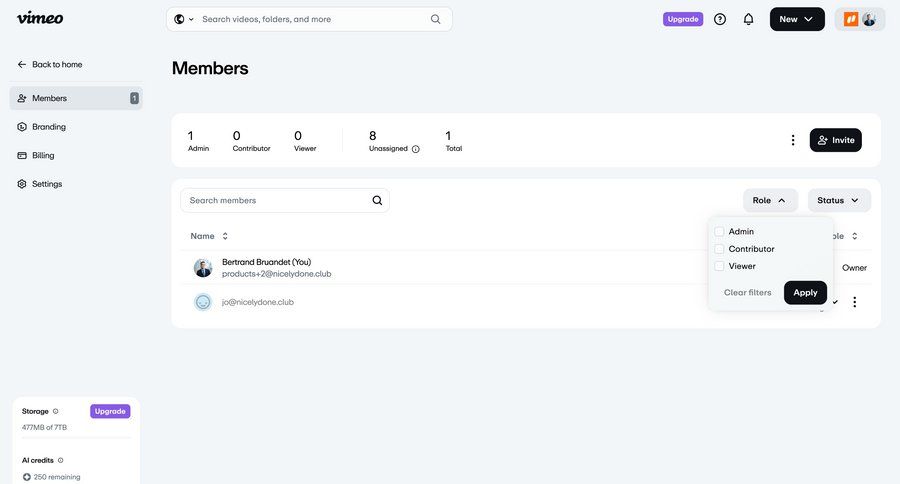
Task: Click the search magnifier in the top bar
Action: (x=436, y=19)
